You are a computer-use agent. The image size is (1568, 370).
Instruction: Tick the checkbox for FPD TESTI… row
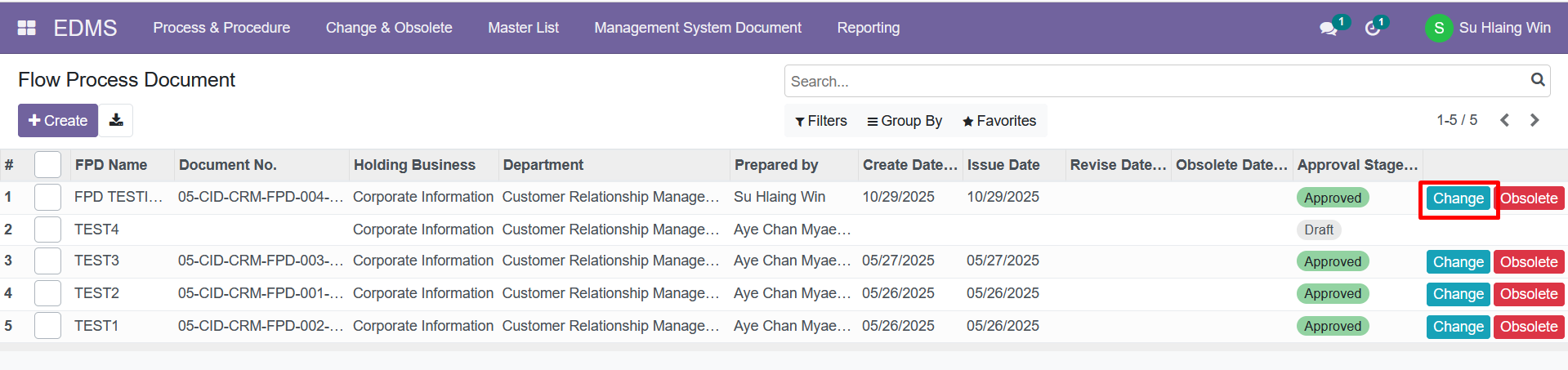(48, 198)
